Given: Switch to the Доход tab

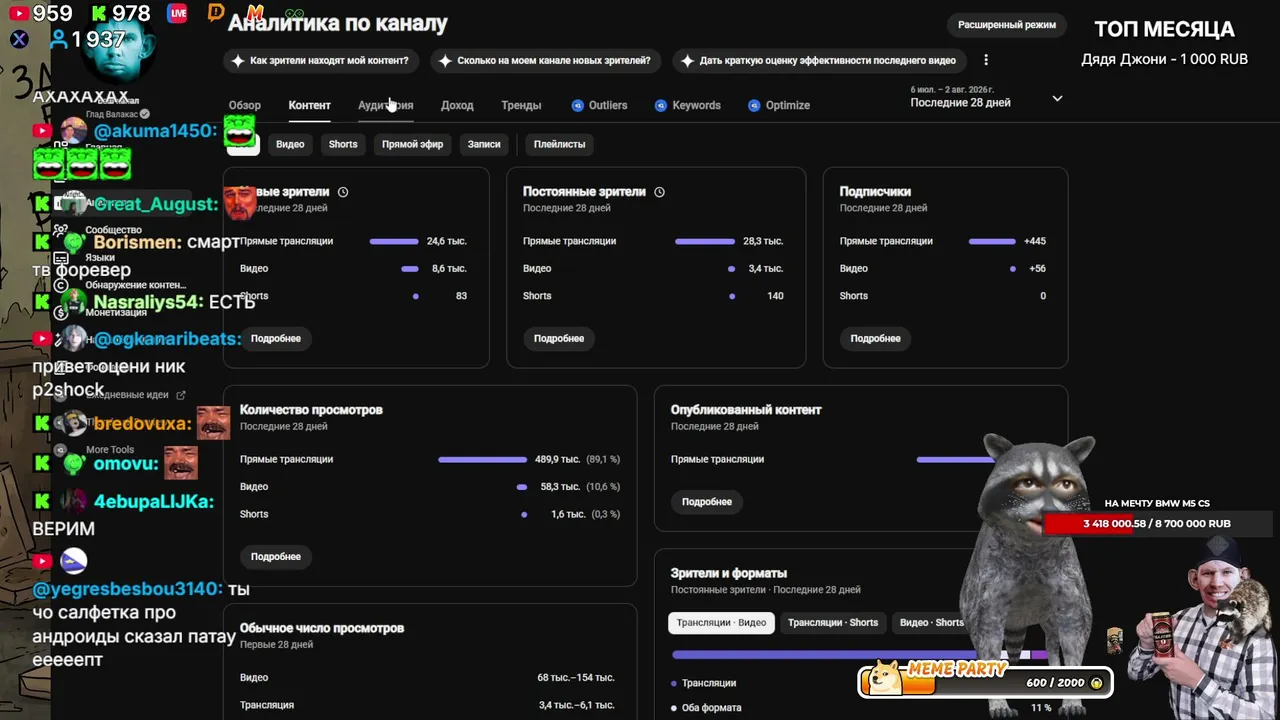Looking at the screenshot, I should 457,105.
